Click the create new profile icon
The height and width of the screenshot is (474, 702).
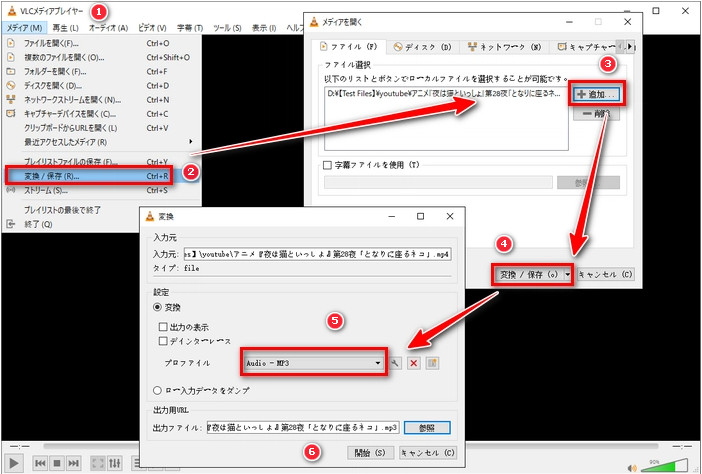(432, 363)
